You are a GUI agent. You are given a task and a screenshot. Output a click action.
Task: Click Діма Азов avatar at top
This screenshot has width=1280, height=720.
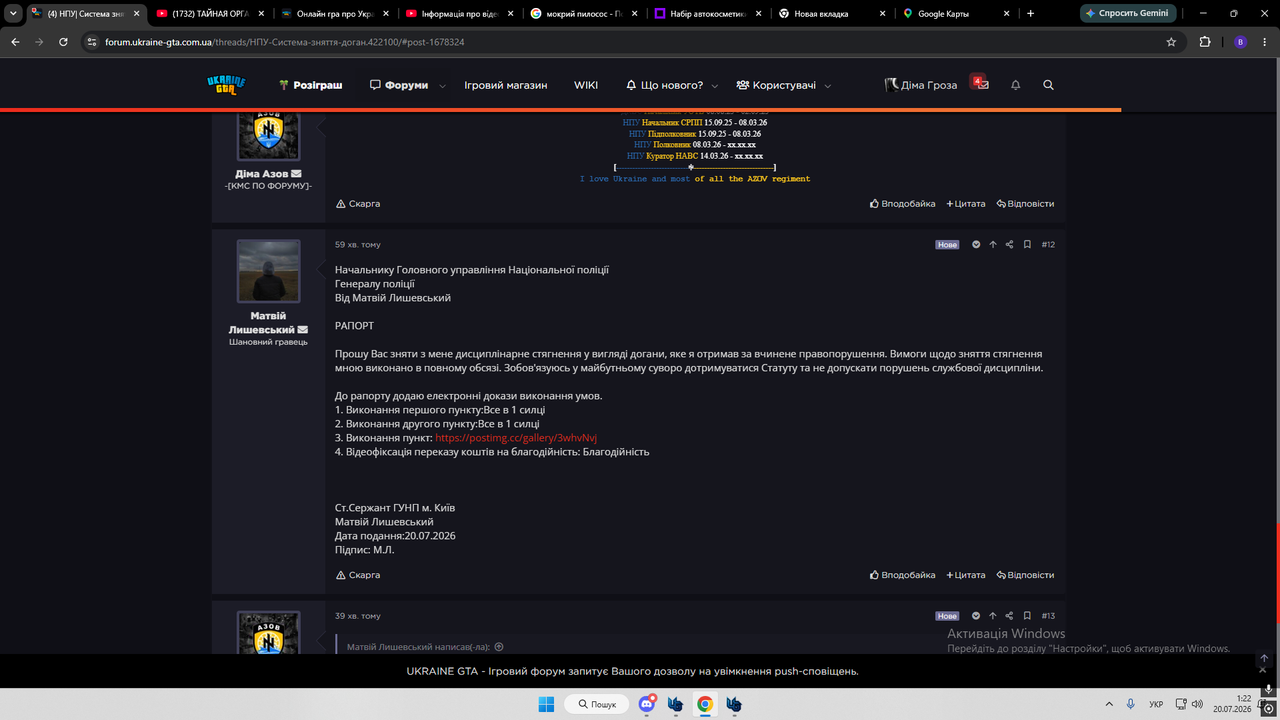(268, 135)
